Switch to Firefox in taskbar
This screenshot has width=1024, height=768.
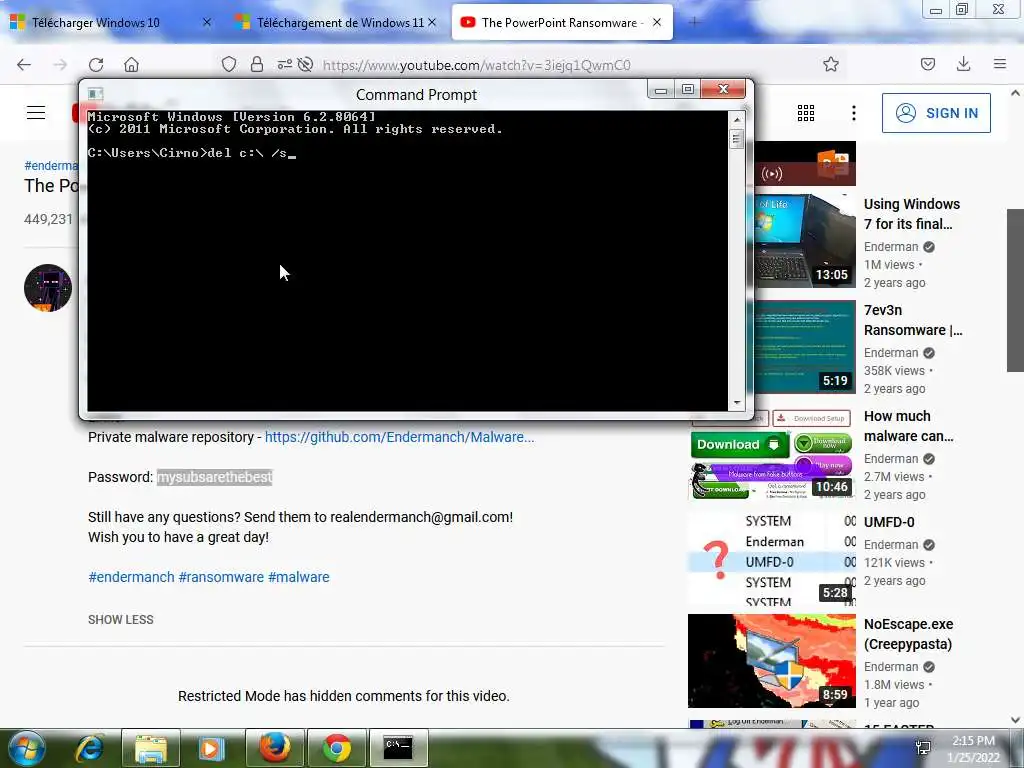[x=275, y=748]
